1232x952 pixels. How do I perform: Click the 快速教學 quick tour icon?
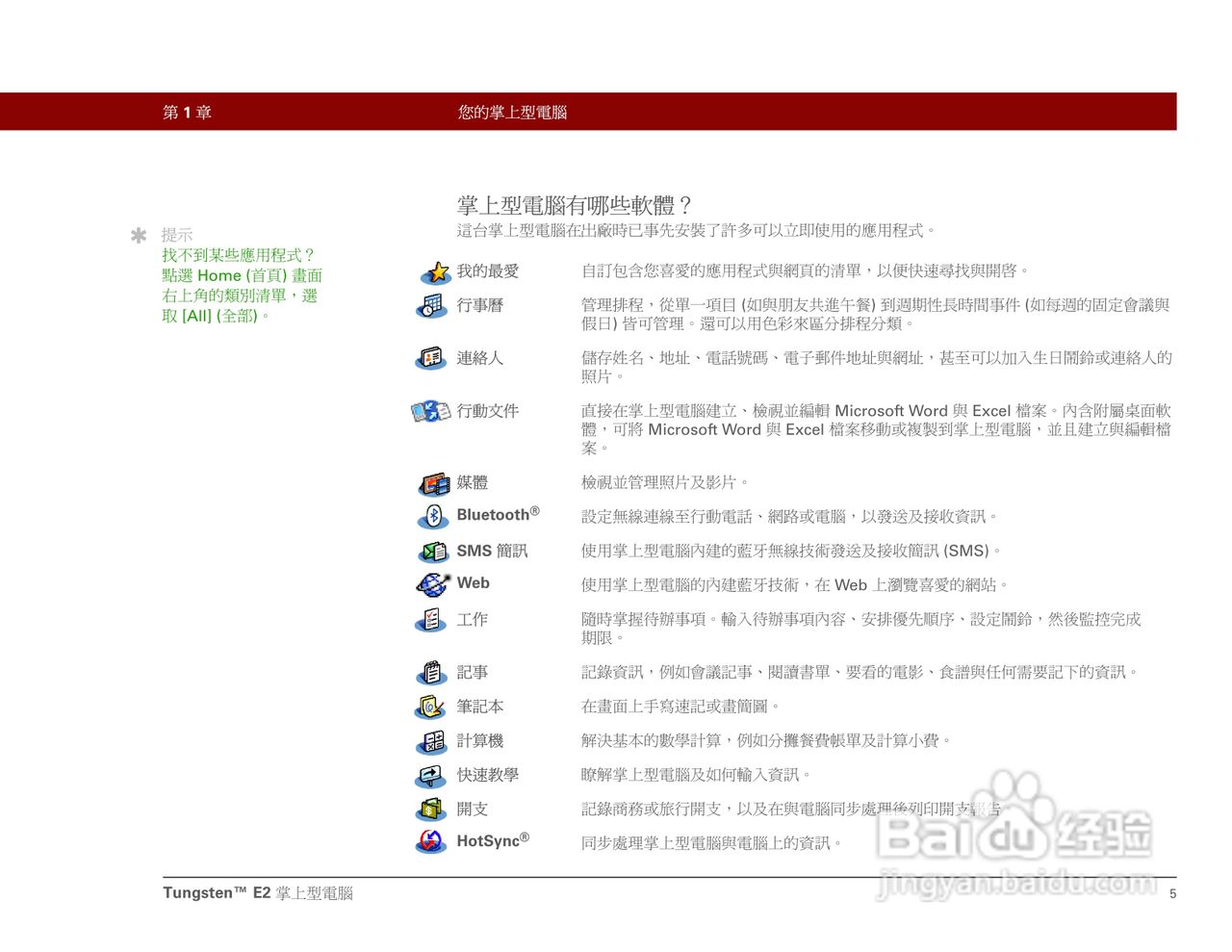click(430, 776)
